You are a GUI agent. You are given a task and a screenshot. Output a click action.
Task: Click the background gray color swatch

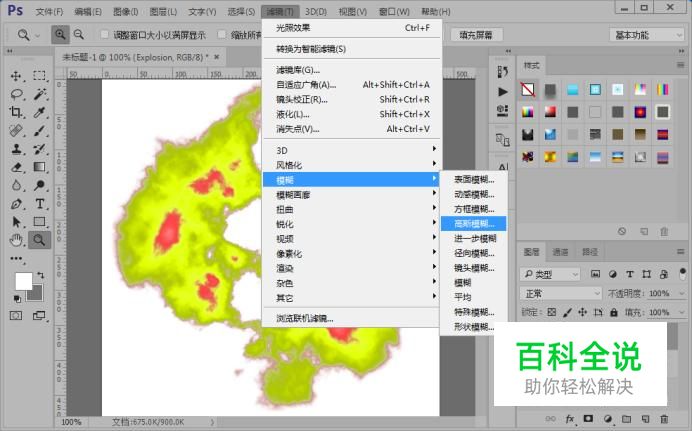tap(36, 295)
